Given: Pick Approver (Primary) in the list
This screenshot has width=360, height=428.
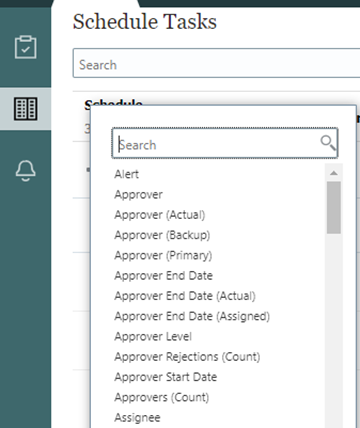Looking at the screenshot, I should [163, 255].
